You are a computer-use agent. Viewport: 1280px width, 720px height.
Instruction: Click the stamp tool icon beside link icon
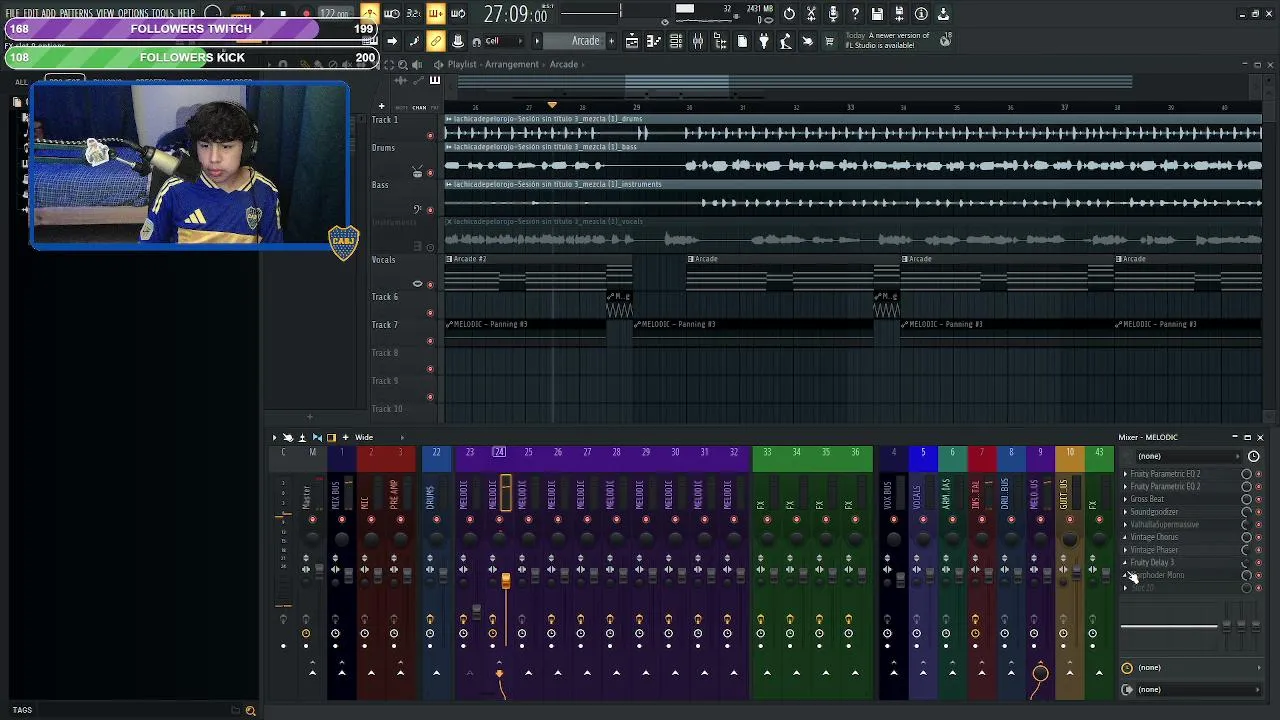(x=458, y=41)
